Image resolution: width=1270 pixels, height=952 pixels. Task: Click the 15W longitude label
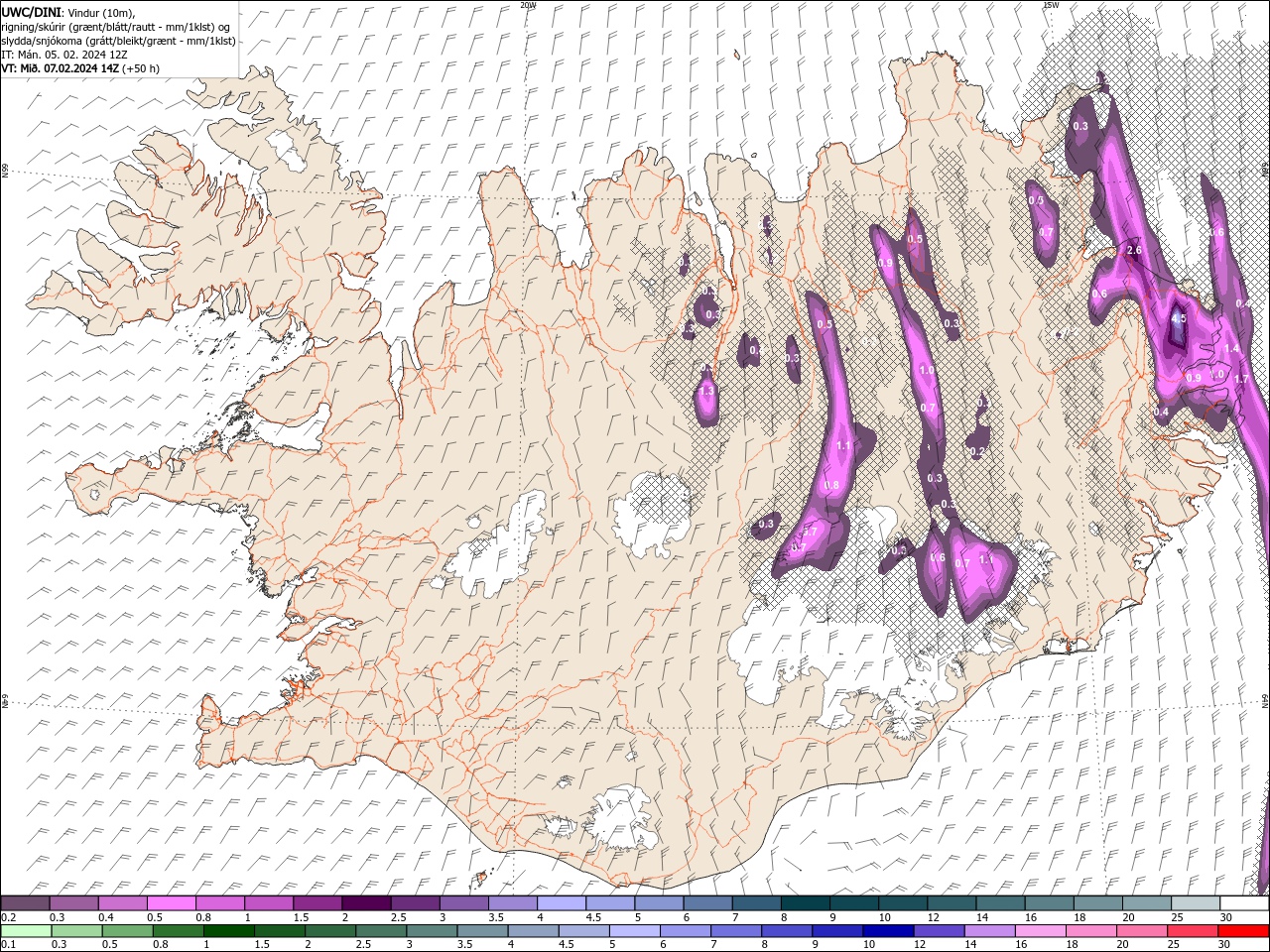1051,5
